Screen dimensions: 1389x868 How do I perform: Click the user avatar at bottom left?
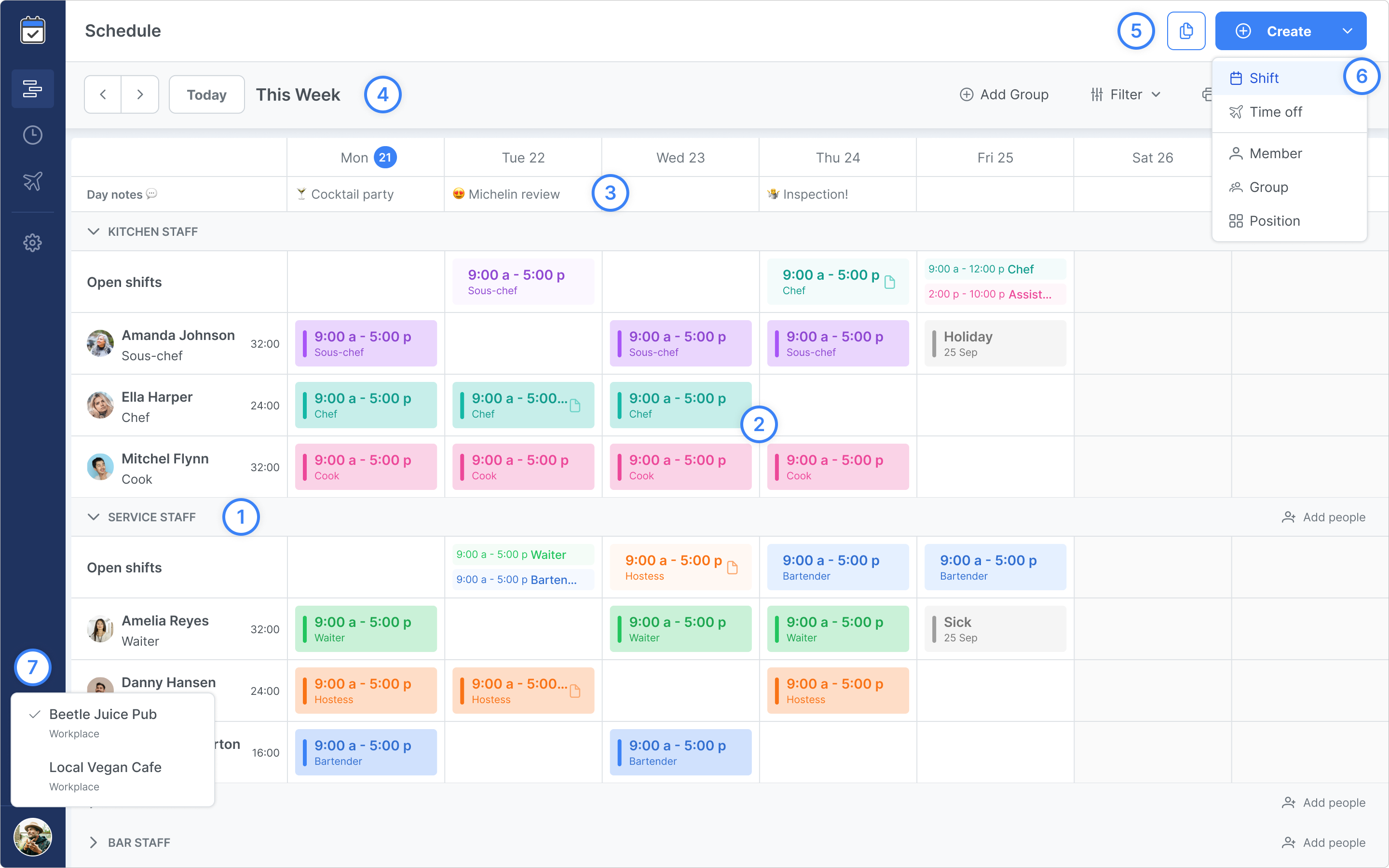[33, 838]
